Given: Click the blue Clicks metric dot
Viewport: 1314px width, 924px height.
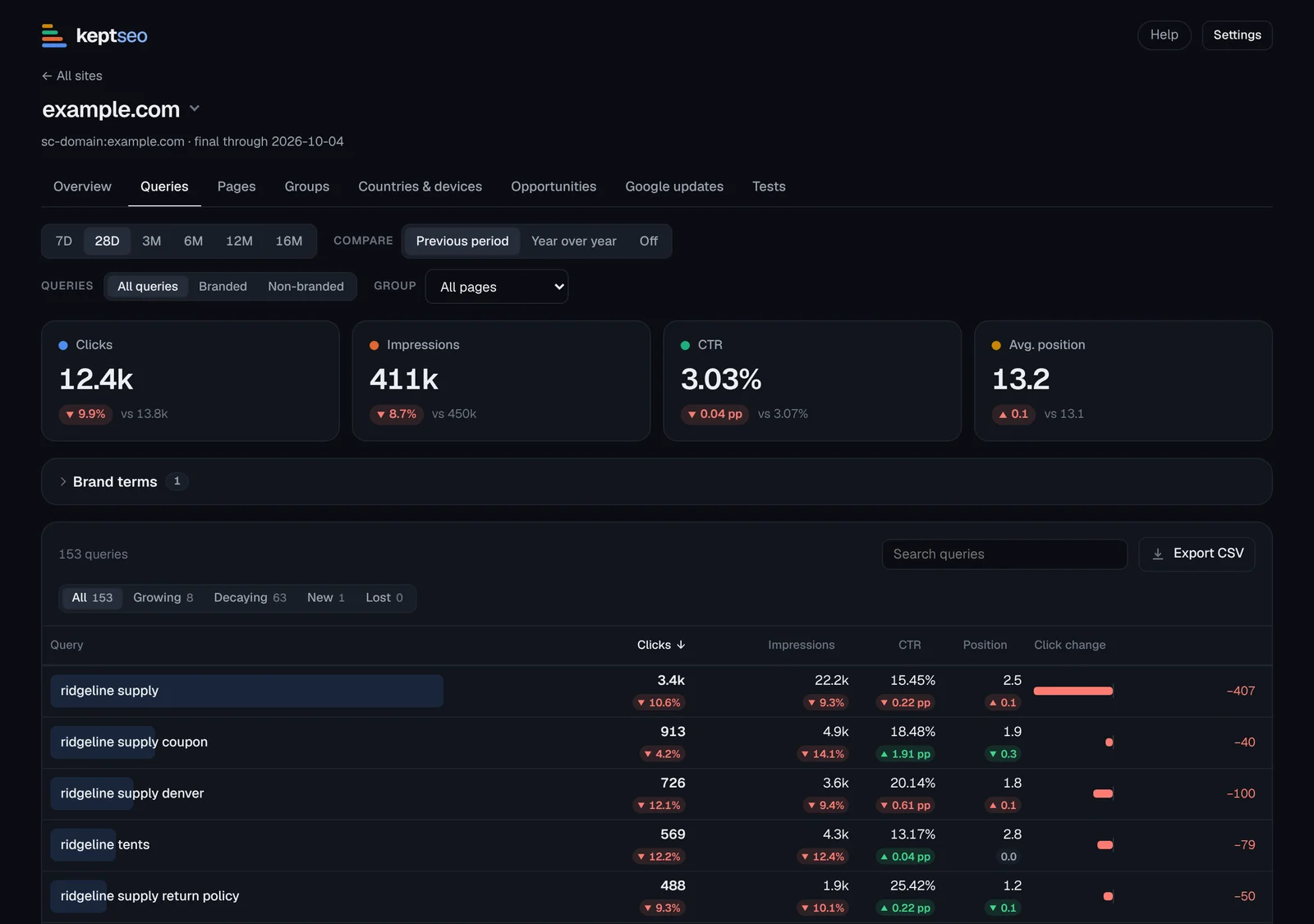Looking at the screenshot, I should (x=63, y=346).
